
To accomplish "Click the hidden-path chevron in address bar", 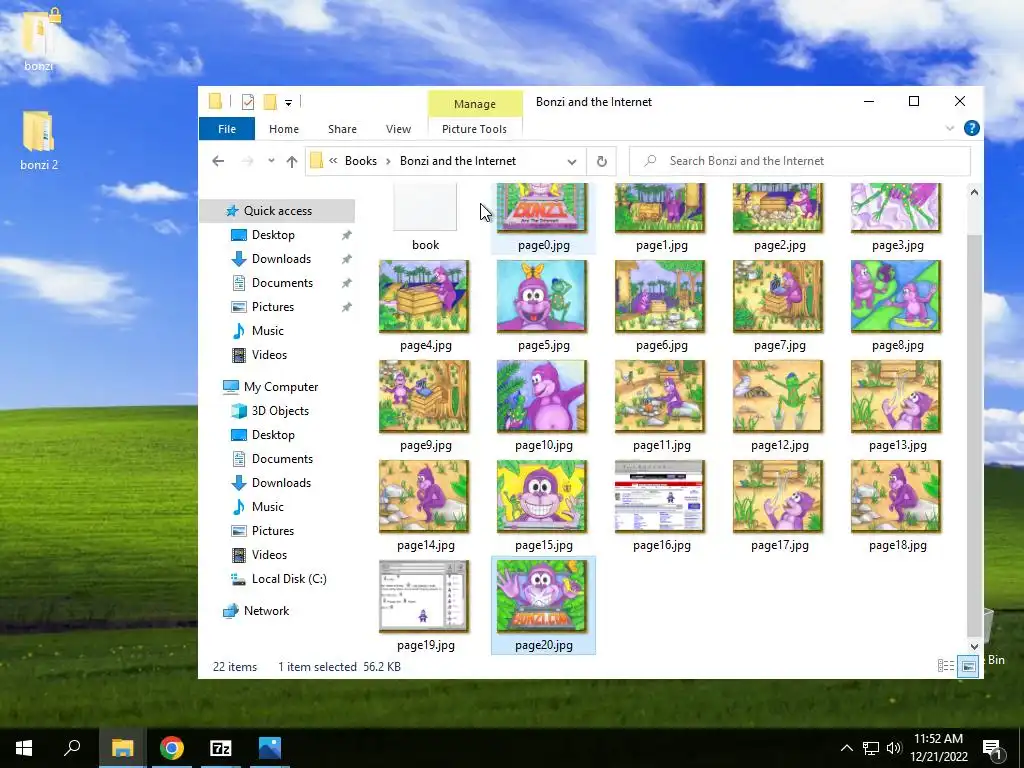I will click(333, 161).
